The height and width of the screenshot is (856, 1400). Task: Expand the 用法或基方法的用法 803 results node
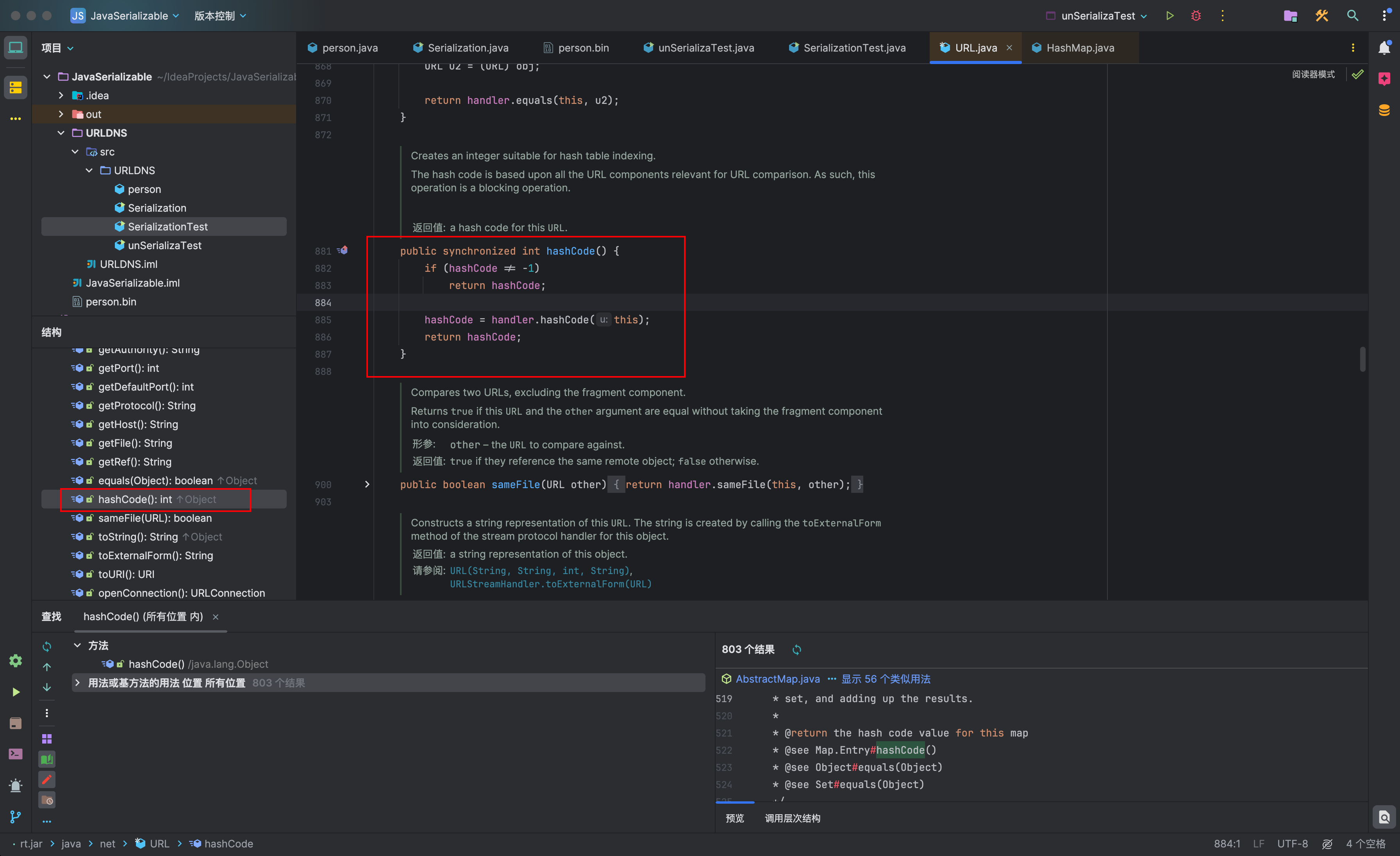(77, 683)
